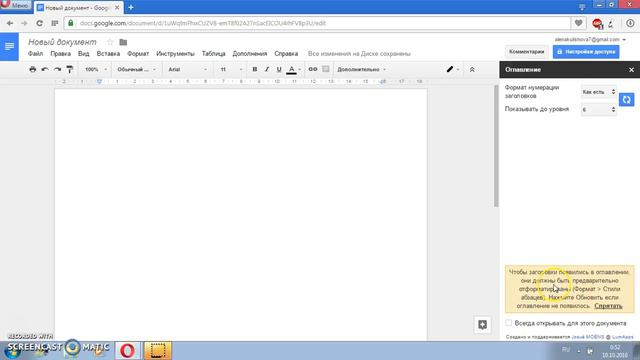Viewport: 640px width, 360px height.
Task: Open the editing mode pencil menu
Action: click(x=452, y=69)
